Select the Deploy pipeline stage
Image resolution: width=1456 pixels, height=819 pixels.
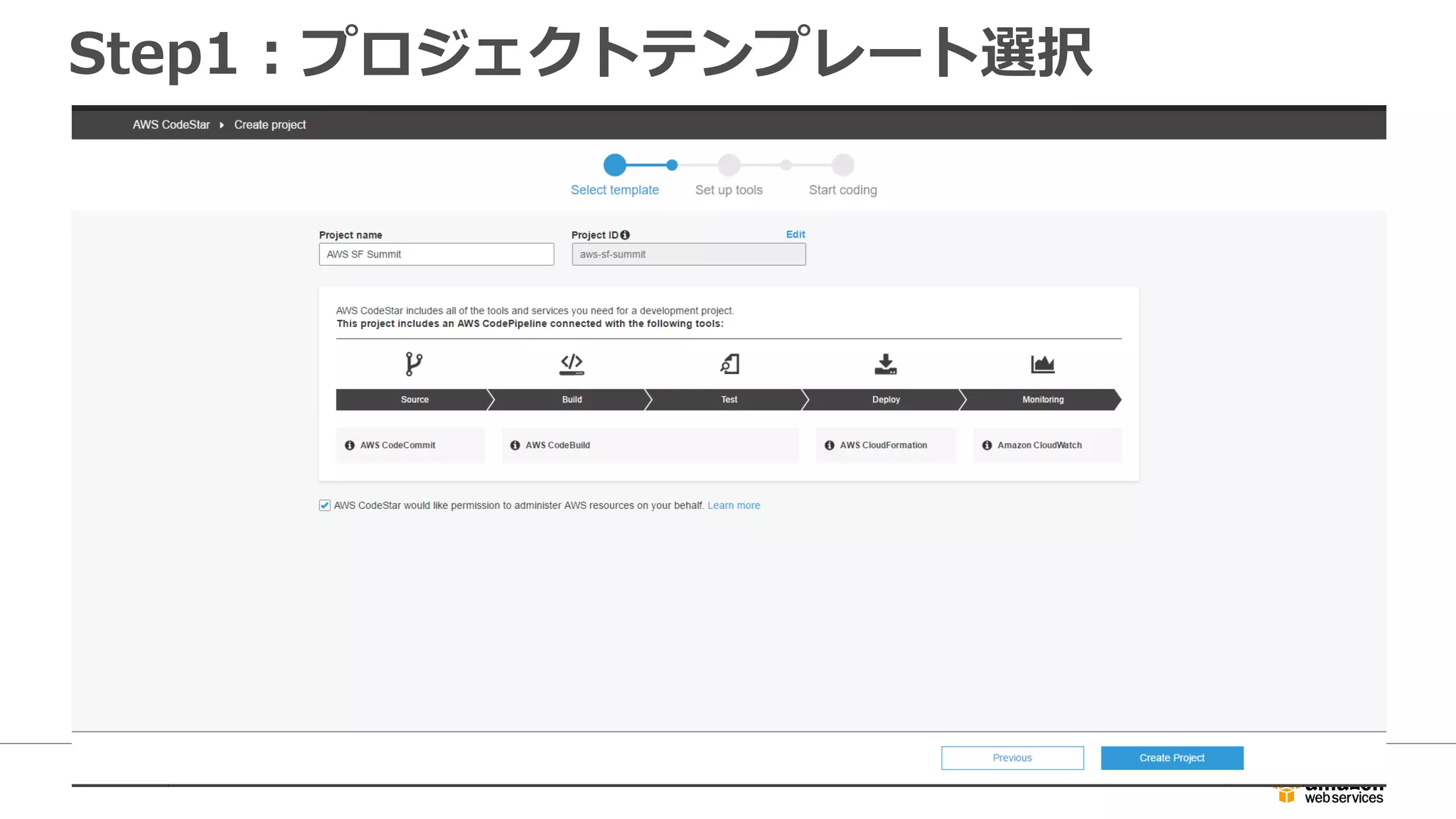pos(886,400)
